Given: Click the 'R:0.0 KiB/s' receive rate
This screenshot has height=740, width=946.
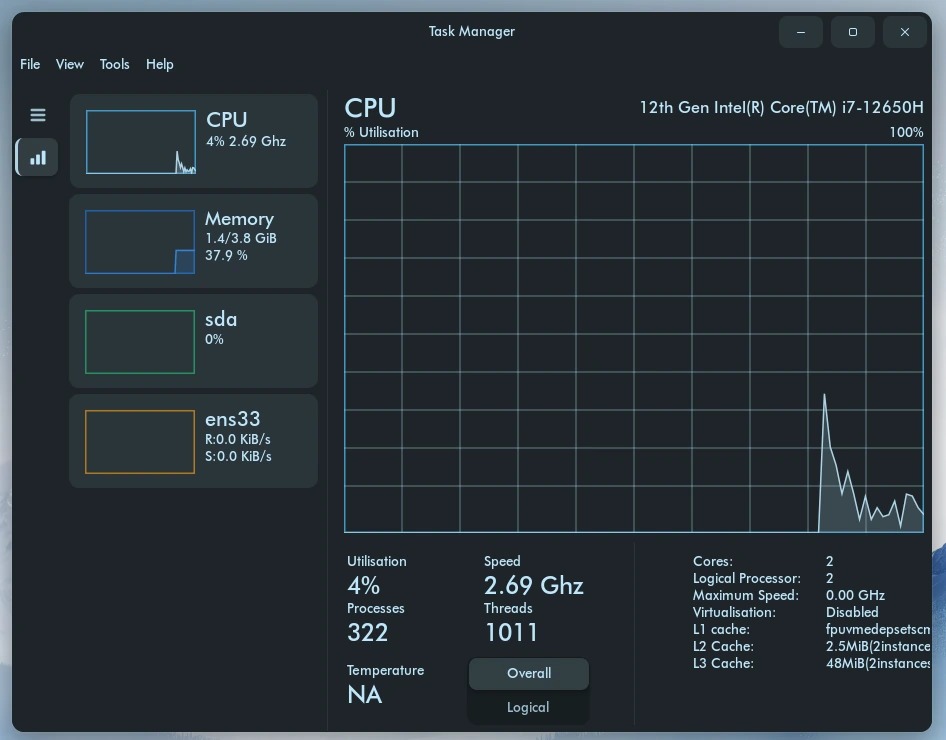Looking at the screenshot, I should coord(238,439).
